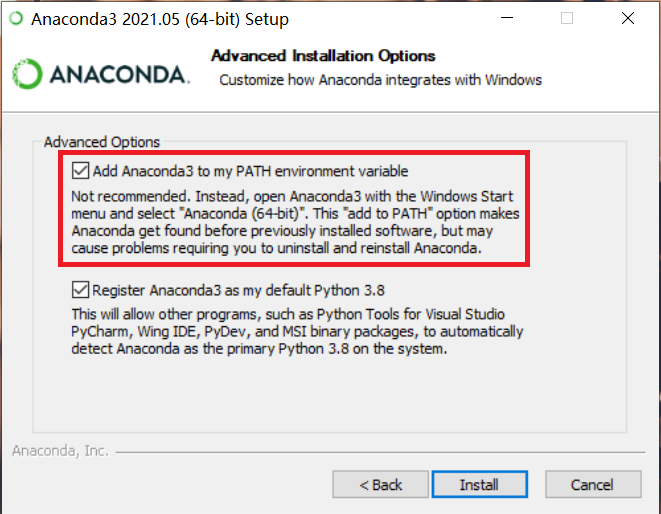This screenshot has height=514, width=661.
Task: Click the "Anaconda3 2021.05 (64-bit) Setup" title text
Action: tap(160, 18)
